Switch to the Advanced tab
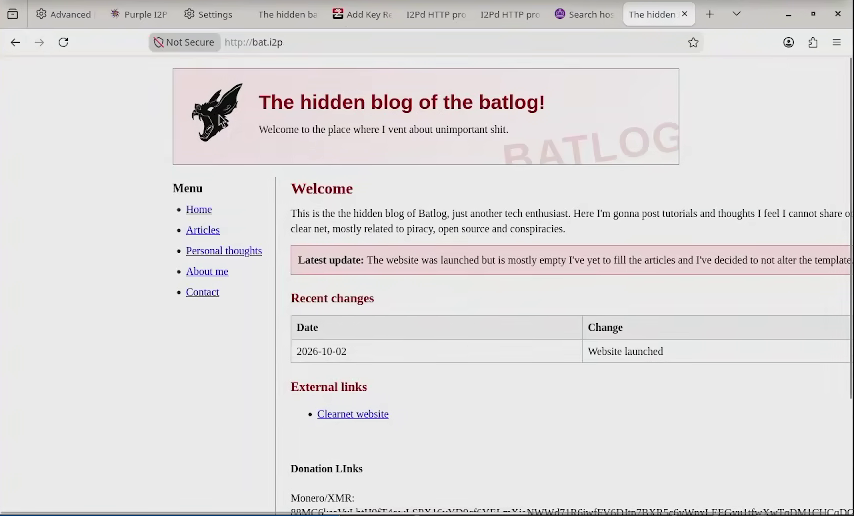The image size is (854, 516). pyautogui.click(x=63, y=14)
